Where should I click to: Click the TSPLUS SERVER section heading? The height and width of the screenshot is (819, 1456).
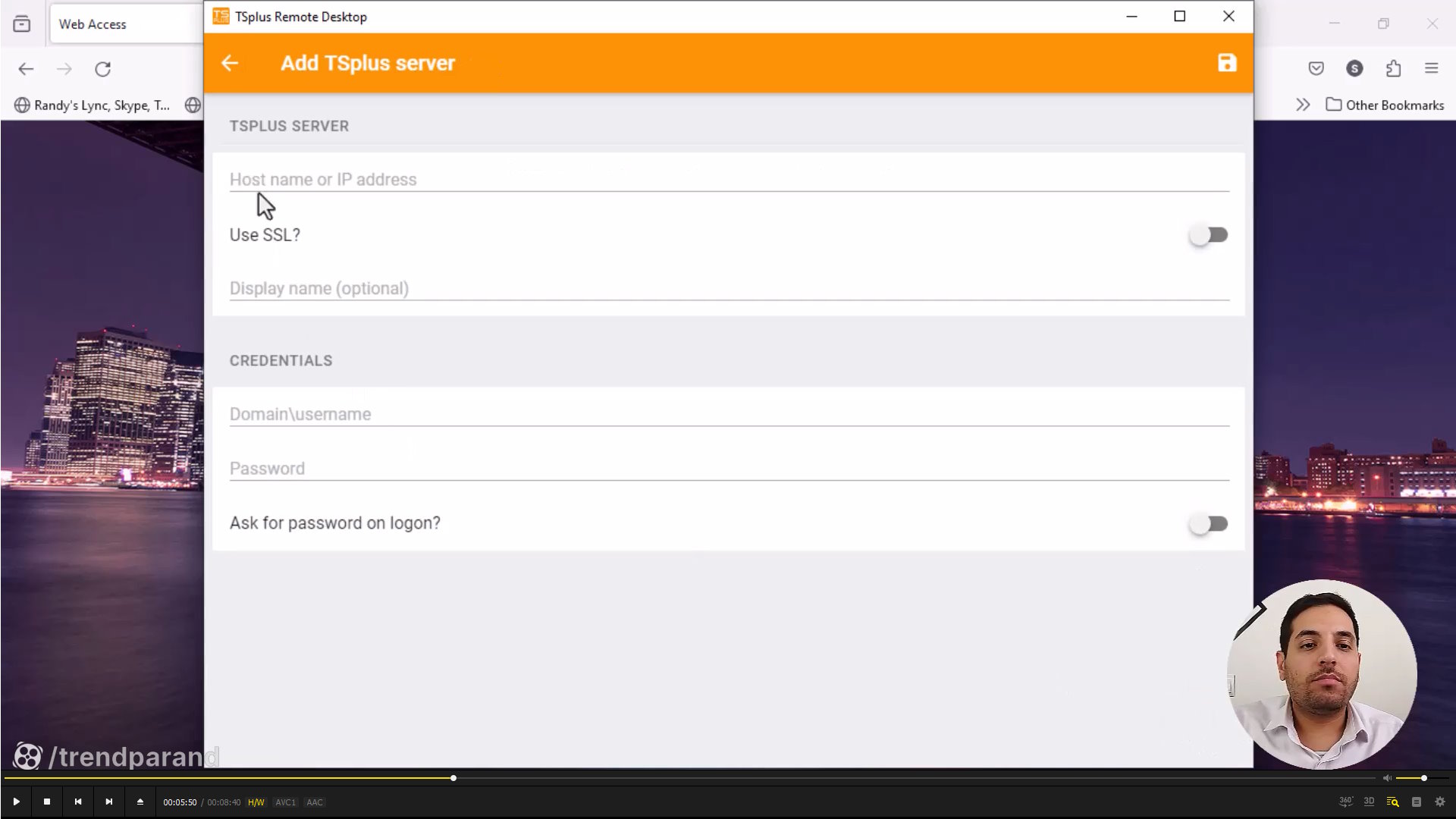289,126
